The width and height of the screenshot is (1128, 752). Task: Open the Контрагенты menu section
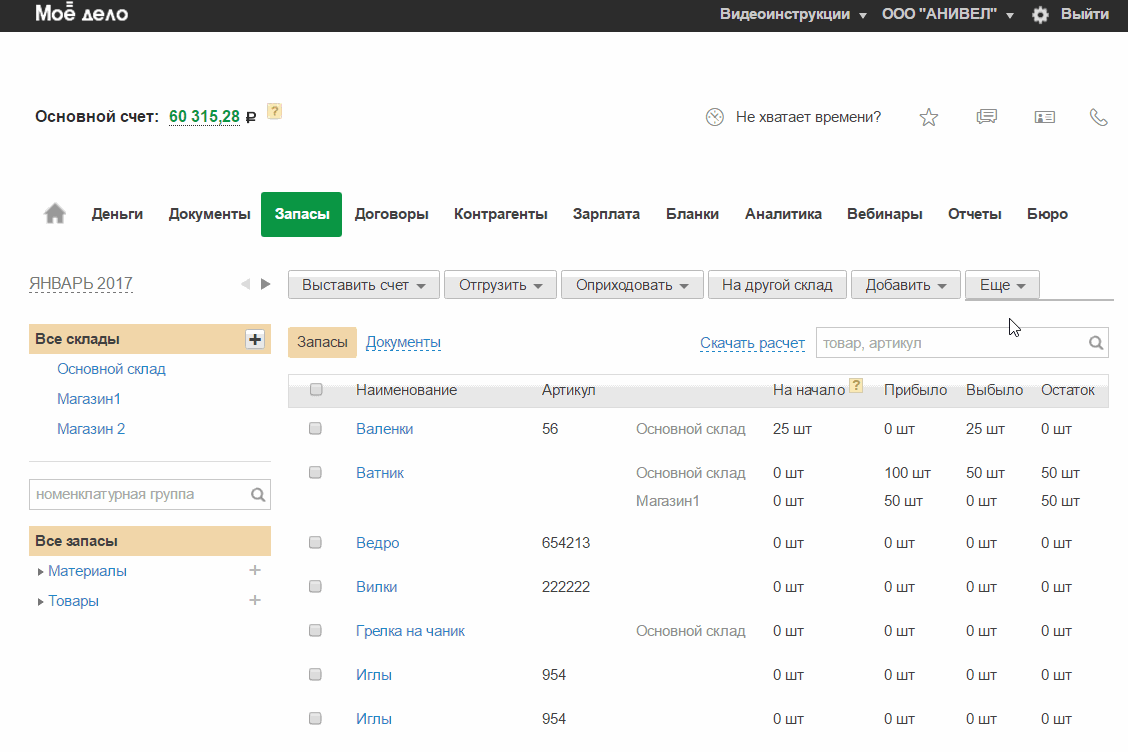(500, 214)
